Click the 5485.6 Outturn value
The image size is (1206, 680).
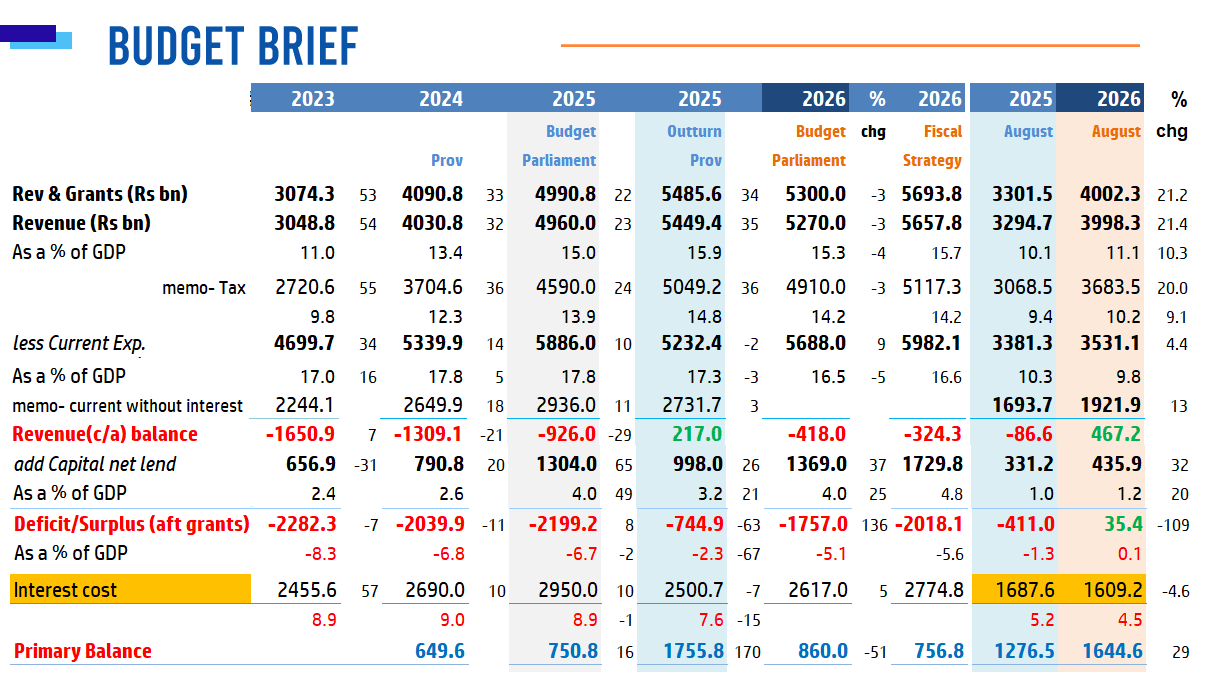(691, 194)
